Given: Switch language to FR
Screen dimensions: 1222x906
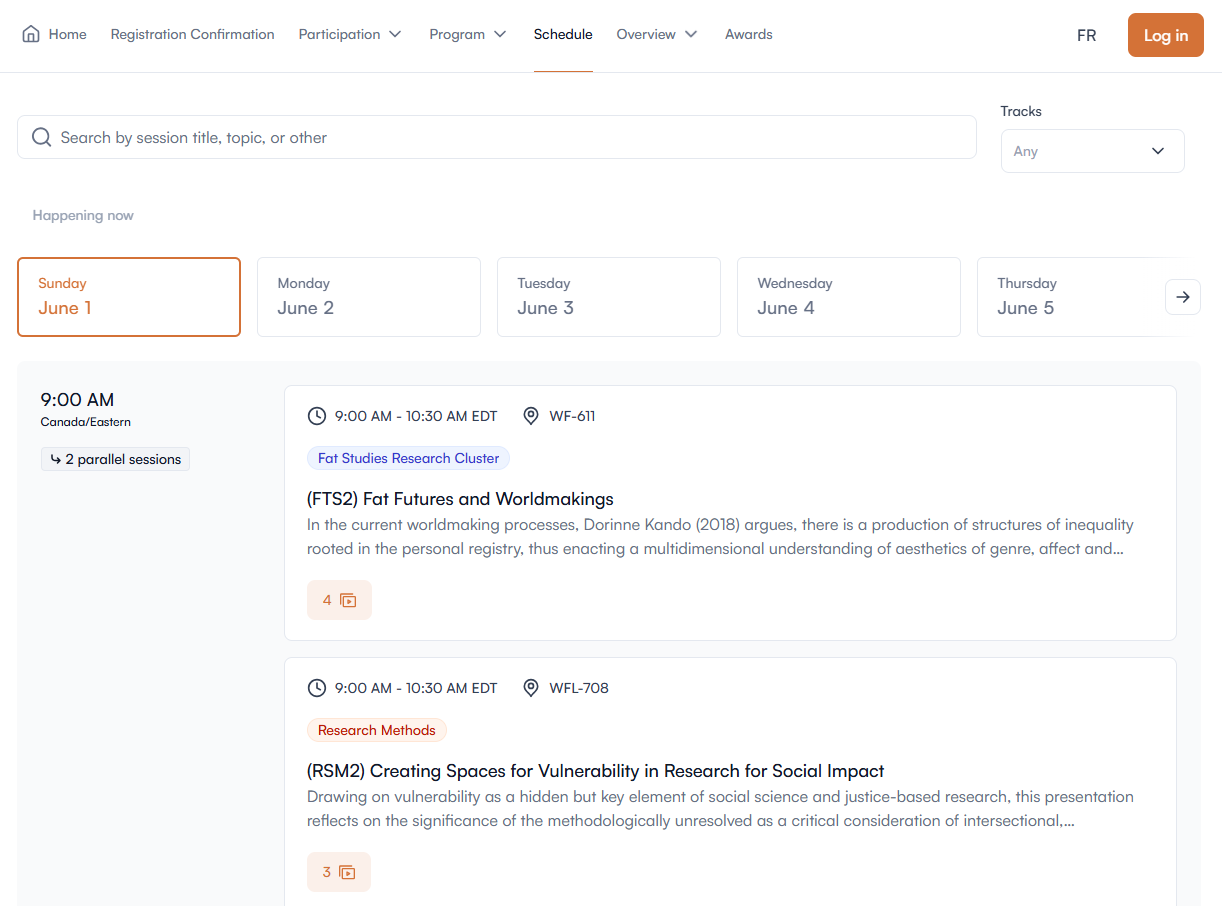Looking at the screenshot, I should click(1086, 35).
